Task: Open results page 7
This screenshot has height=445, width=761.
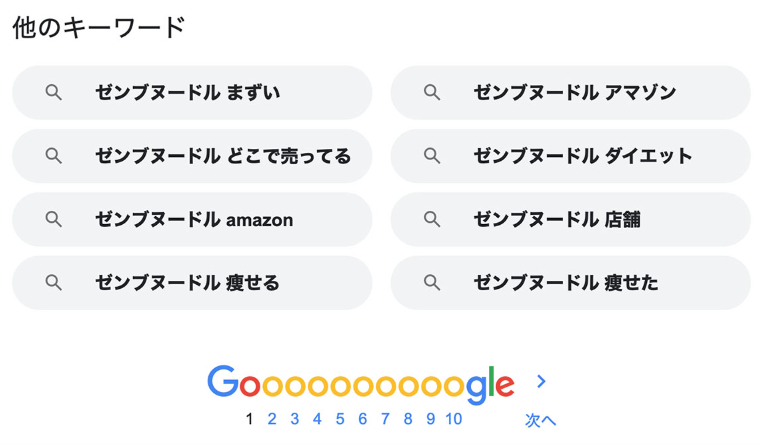Action: (x=385, y=419)
